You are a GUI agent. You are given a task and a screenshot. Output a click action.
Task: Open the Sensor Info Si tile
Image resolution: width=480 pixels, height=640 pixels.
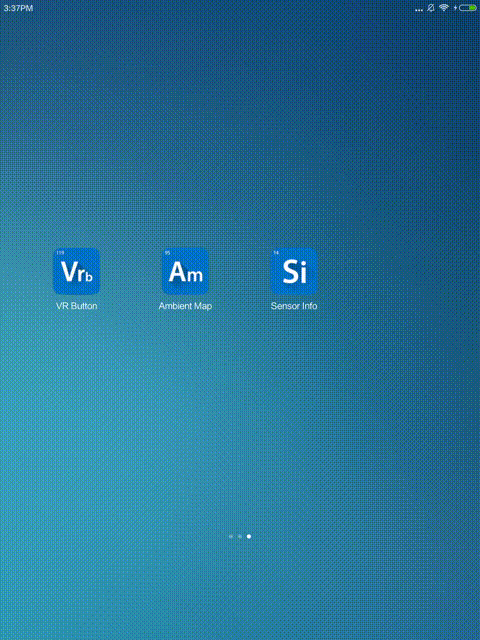[294, 271]
